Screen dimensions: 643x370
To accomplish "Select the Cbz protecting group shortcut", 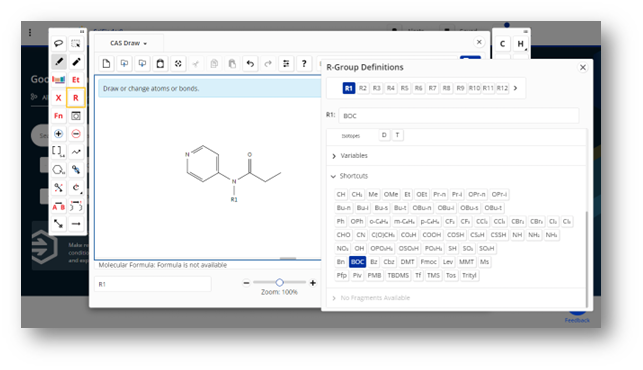I will tap(389, 262).
